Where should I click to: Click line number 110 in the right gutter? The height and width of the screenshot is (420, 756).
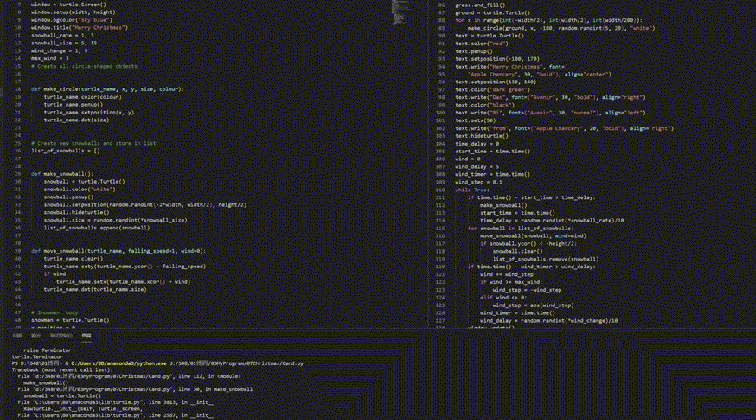pyautogui.click(x=440, y=191)
